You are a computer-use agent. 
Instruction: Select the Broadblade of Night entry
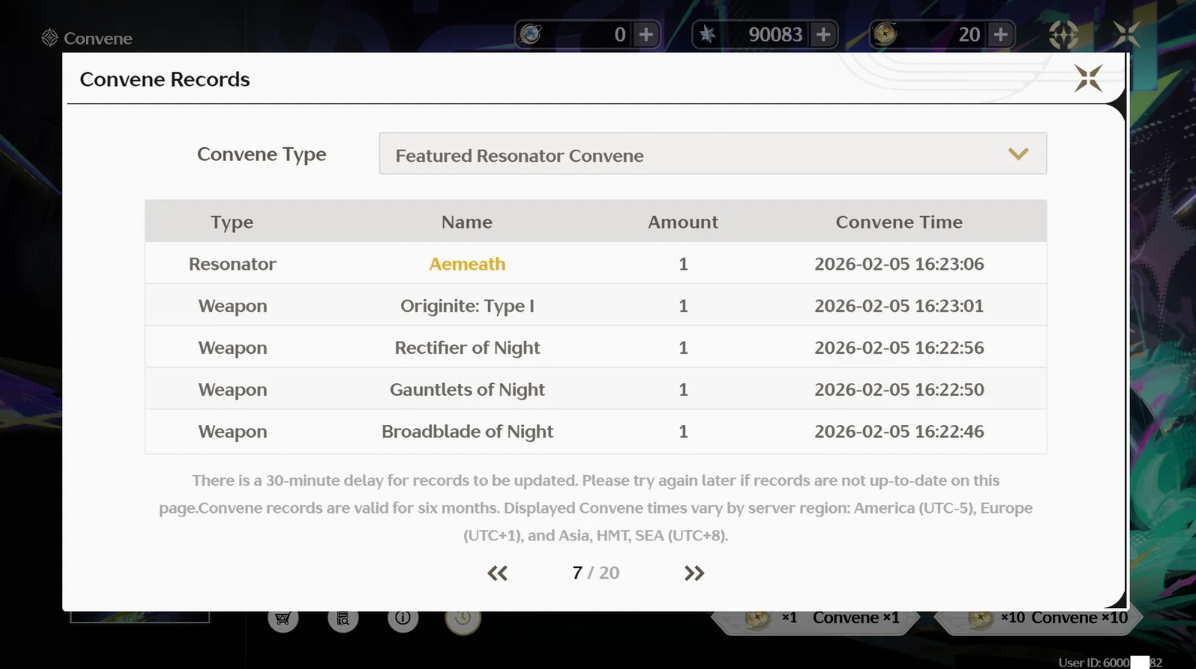click(467, 432)
